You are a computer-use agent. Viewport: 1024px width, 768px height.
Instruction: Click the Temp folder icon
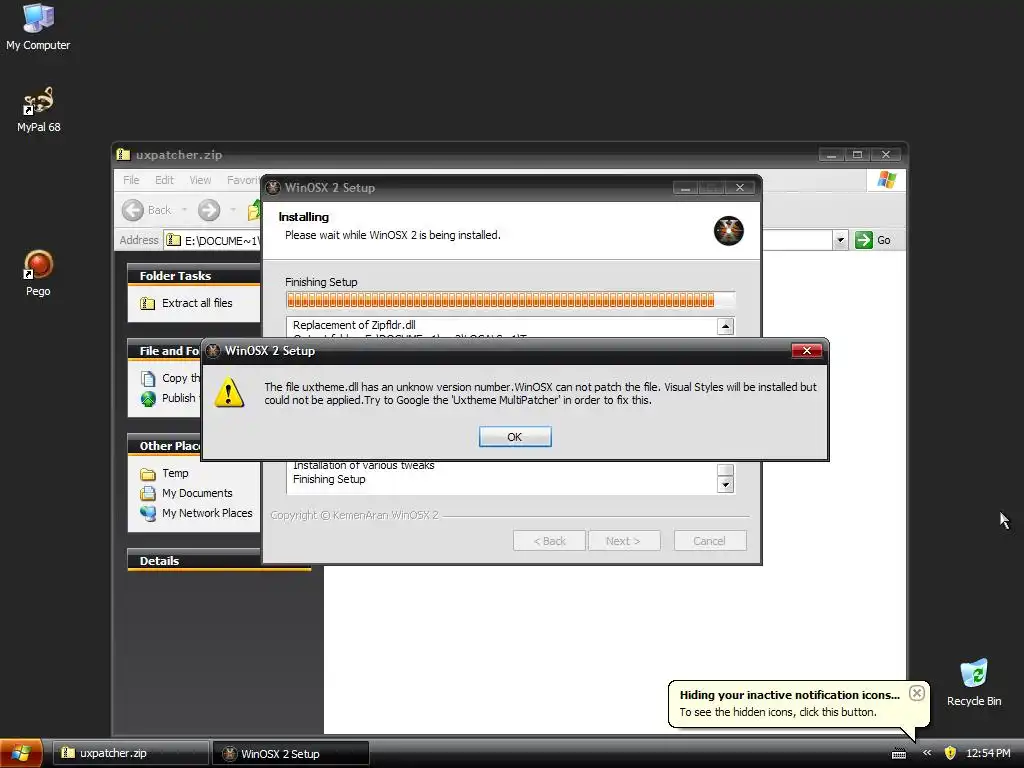tap(148, 474)
